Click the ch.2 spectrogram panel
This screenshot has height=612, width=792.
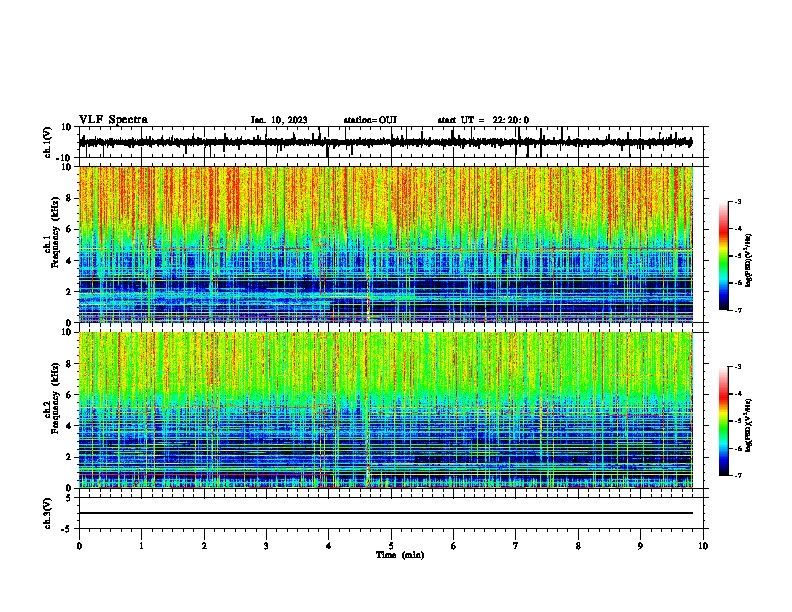pyautogui.click(x=386, y=410)
